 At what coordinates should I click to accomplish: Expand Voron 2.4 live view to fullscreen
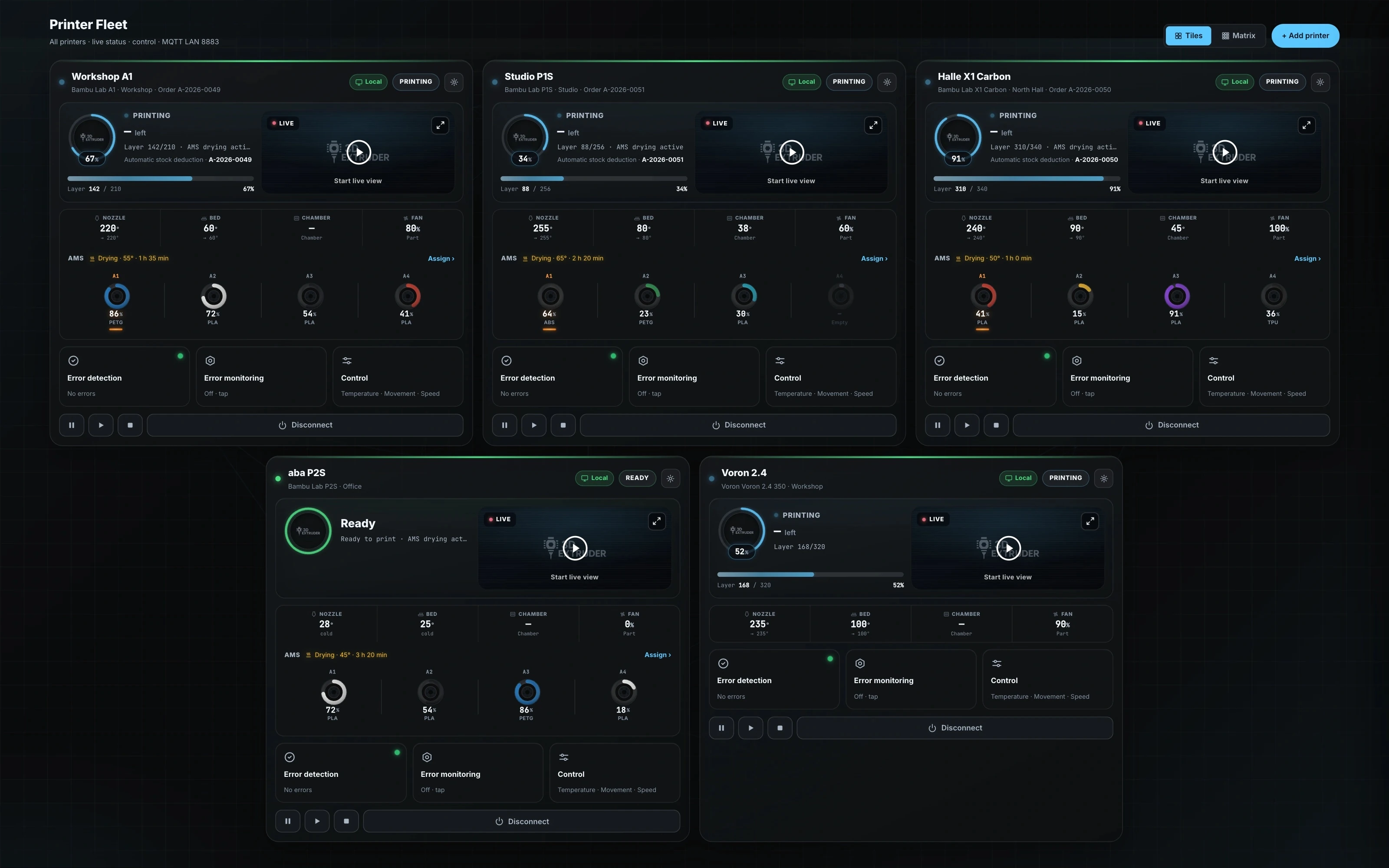[1090, 521]
